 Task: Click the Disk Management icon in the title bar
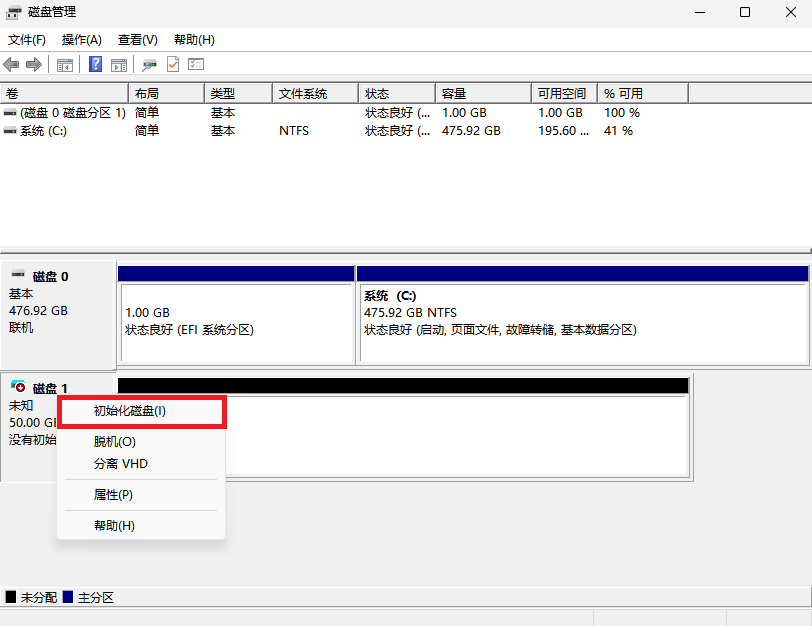[13, 12]
